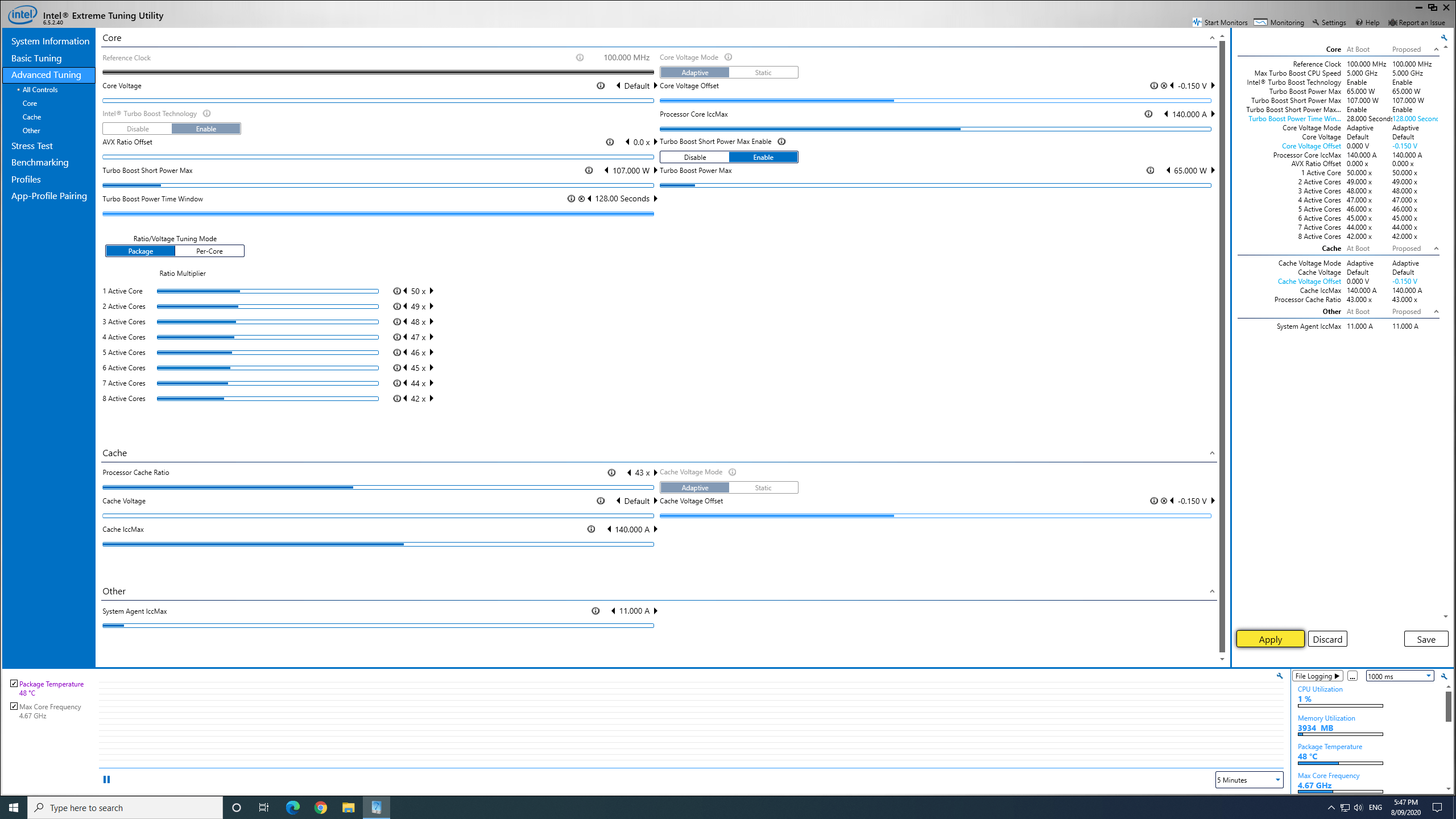The image size is (1456, 819).
Task: Disable Intel Turbo Boost Technology
Action: [x=138, y=129]
